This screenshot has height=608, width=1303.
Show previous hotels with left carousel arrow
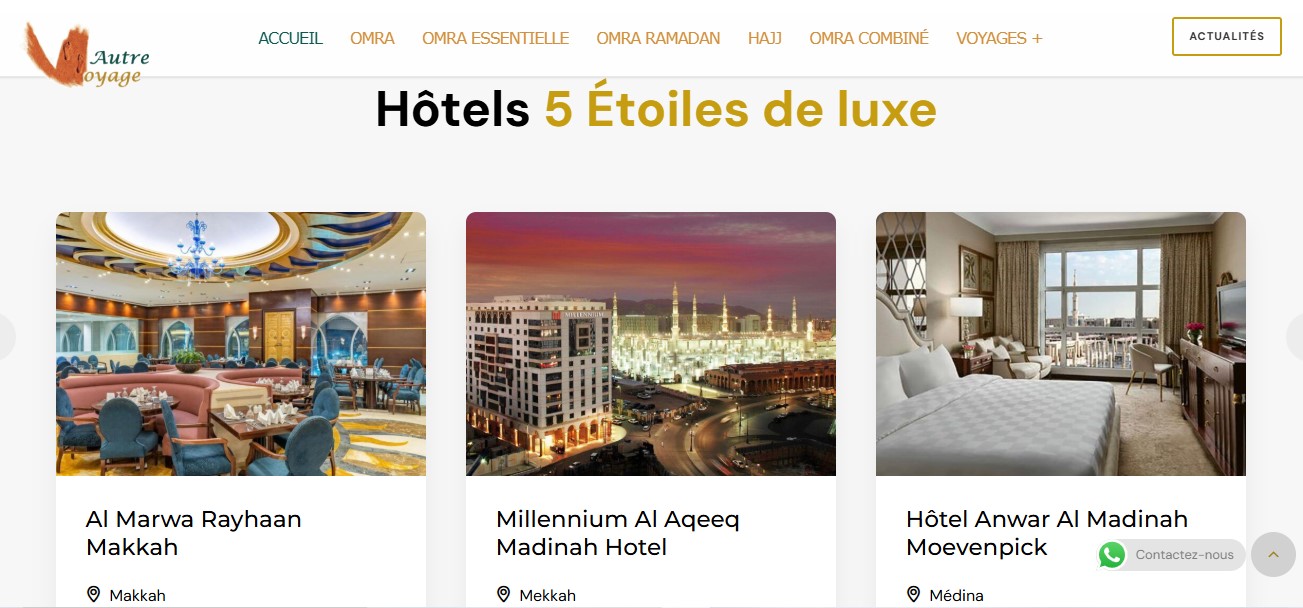pos(6,337)
